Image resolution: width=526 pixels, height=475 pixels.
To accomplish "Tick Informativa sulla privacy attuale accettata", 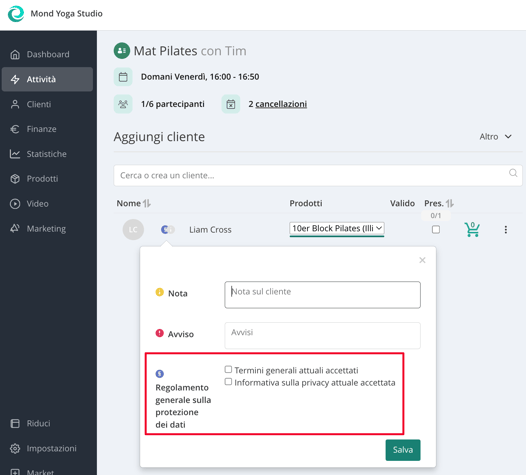I will [228, 382].
